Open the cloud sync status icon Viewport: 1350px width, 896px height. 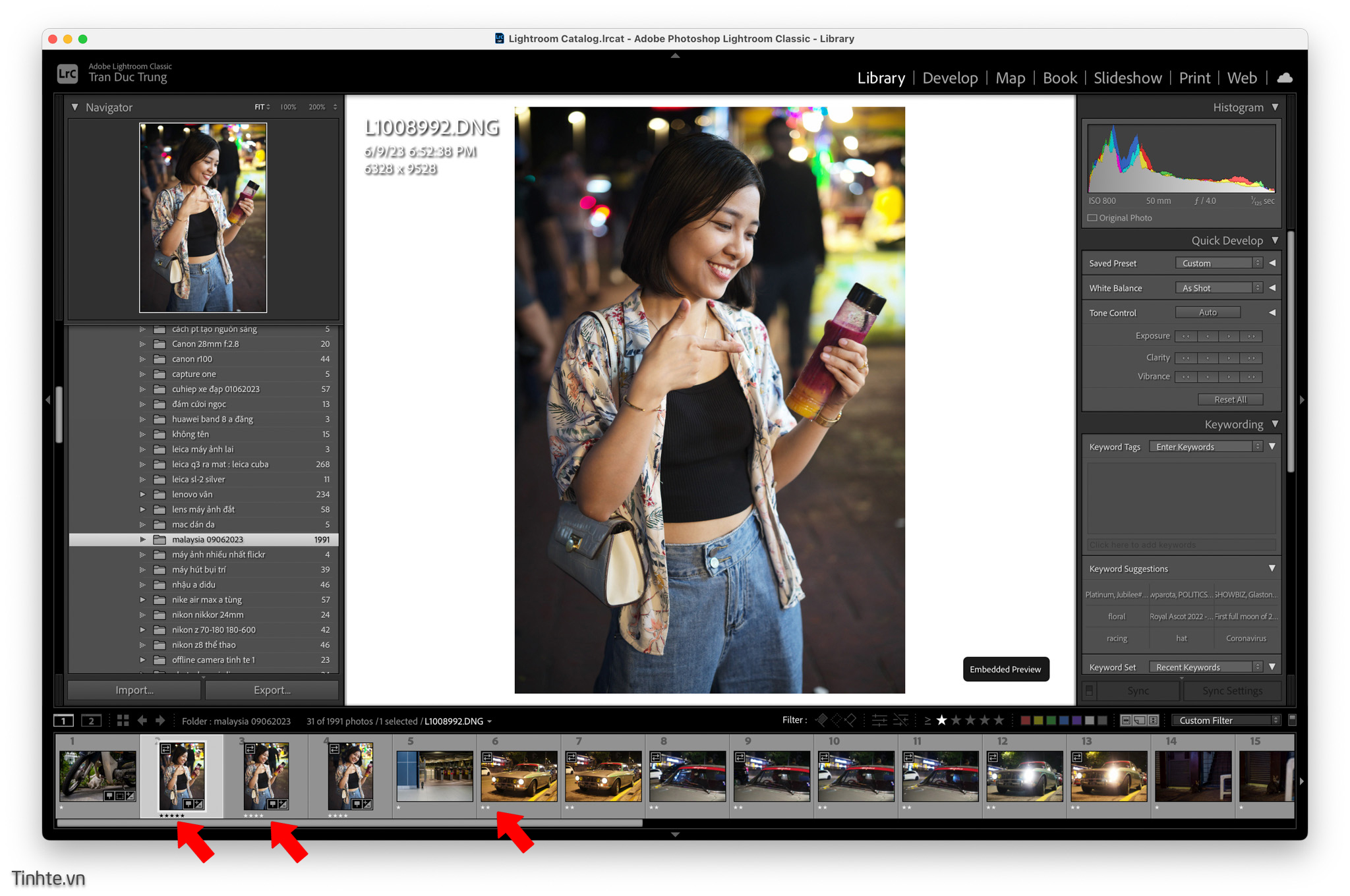[1284, 78]
